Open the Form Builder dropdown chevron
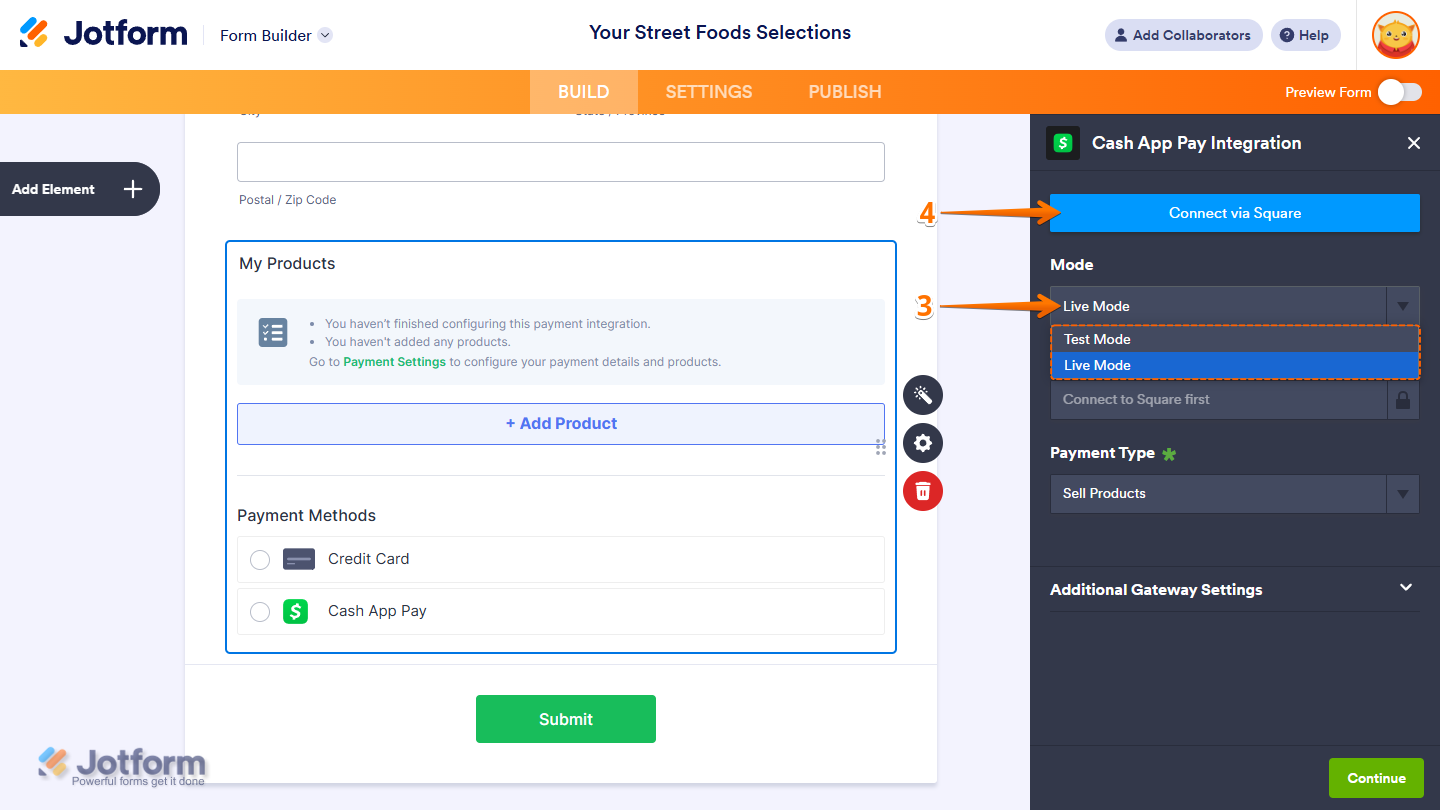Screen dimensions: 1440x810 pyautogui.click(x=325, y=35)
